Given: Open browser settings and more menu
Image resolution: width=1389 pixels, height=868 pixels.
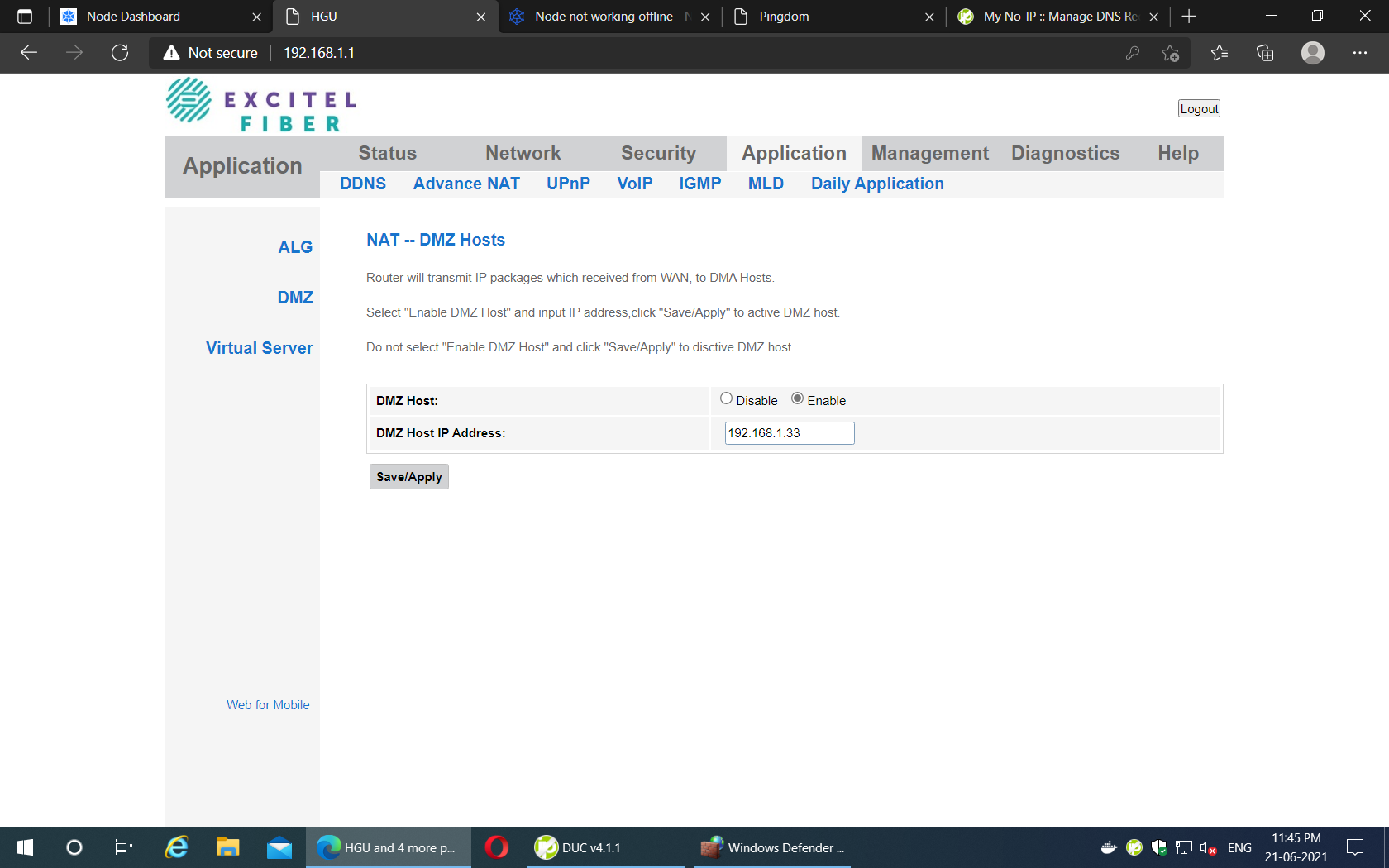Looking at the screenshot, I should pyautogui.click(x=1359, y=53).
